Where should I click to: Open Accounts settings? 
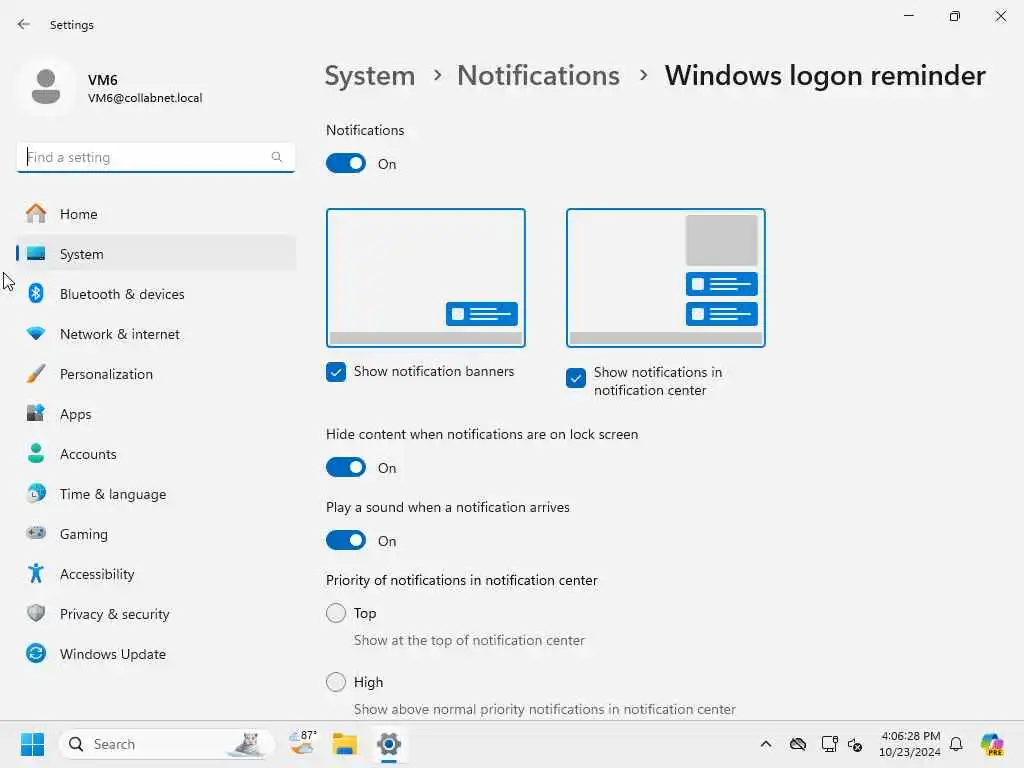tap(156, 453)
